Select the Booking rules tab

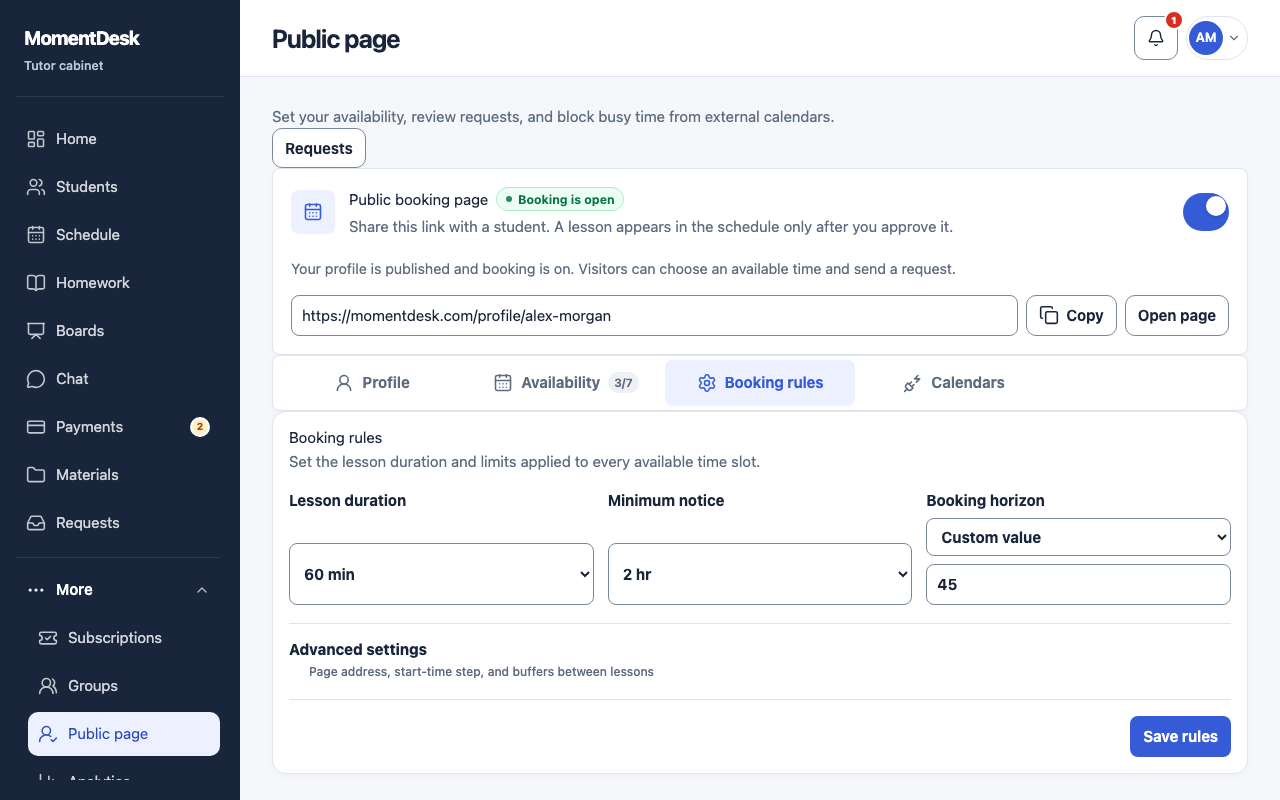point(760,383)
